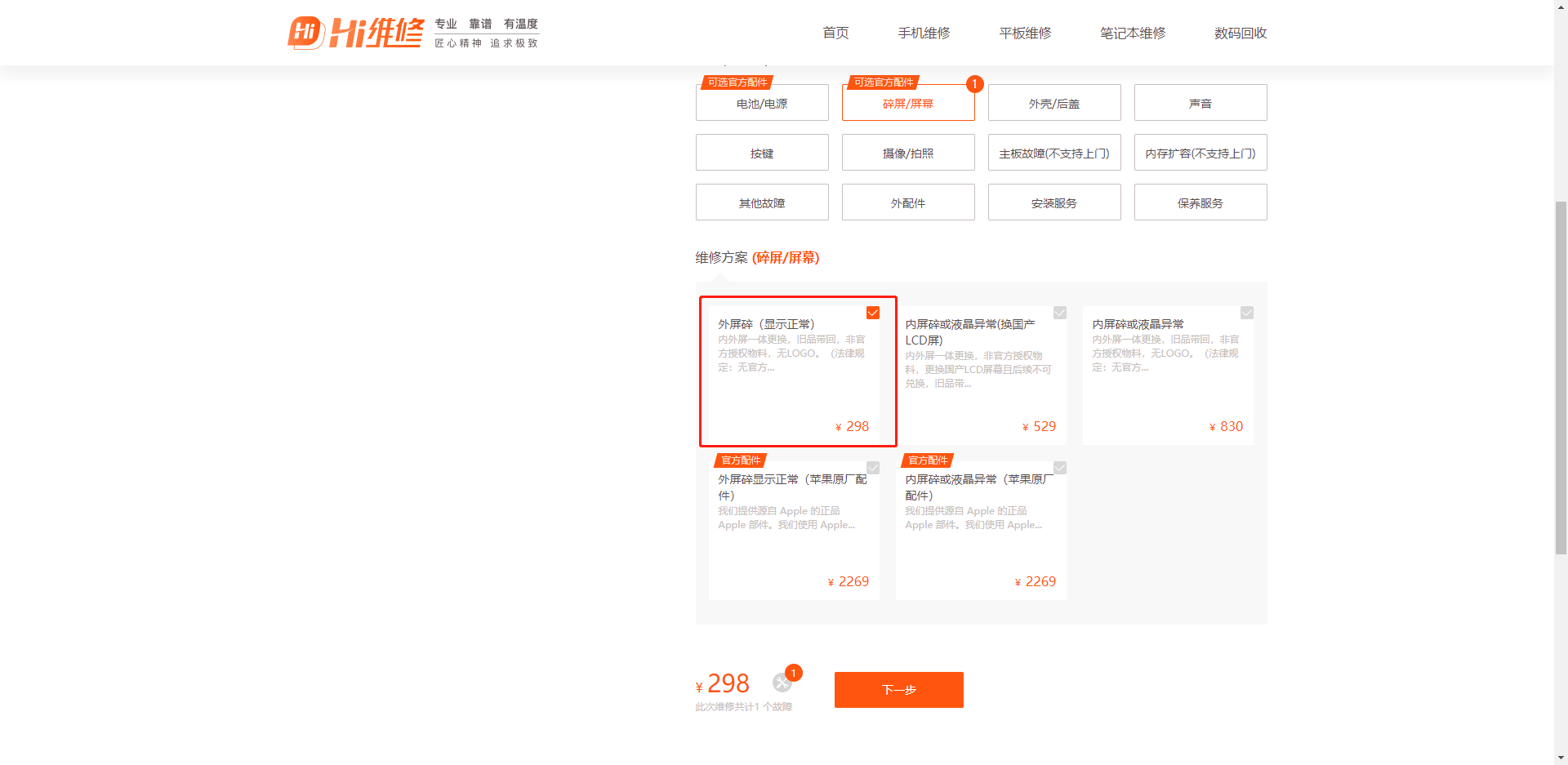
Task: Pick the 保养服务 option
Action: [x=1200, y=202]
